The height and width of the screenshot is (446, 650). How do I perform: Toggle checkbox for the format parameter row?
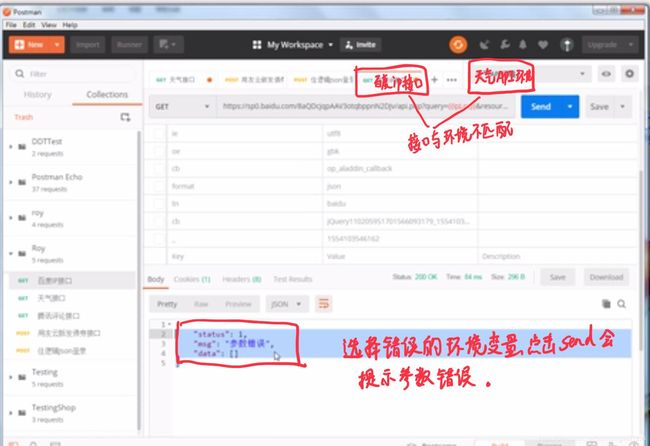coord(158,187)
